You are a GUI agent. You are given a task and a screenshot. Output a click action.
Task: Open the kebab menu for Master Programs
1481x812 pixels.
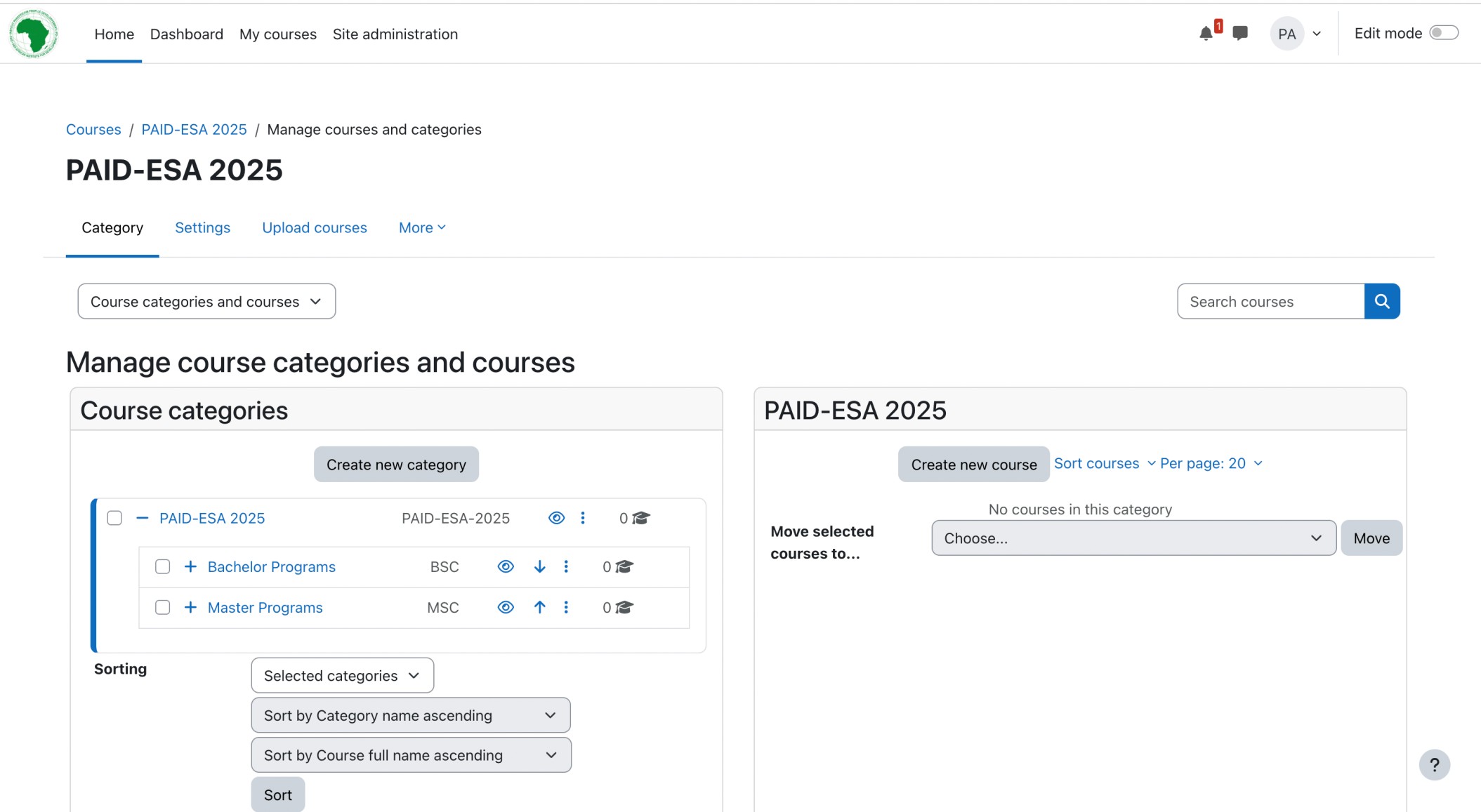coord(566,607)
